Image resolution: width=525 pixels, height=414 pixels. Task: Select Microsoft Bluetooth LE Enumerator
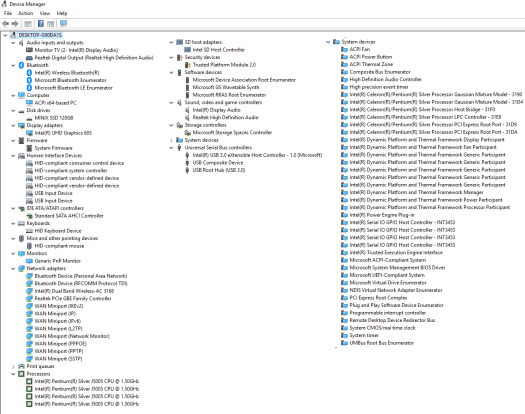[74, 88]
